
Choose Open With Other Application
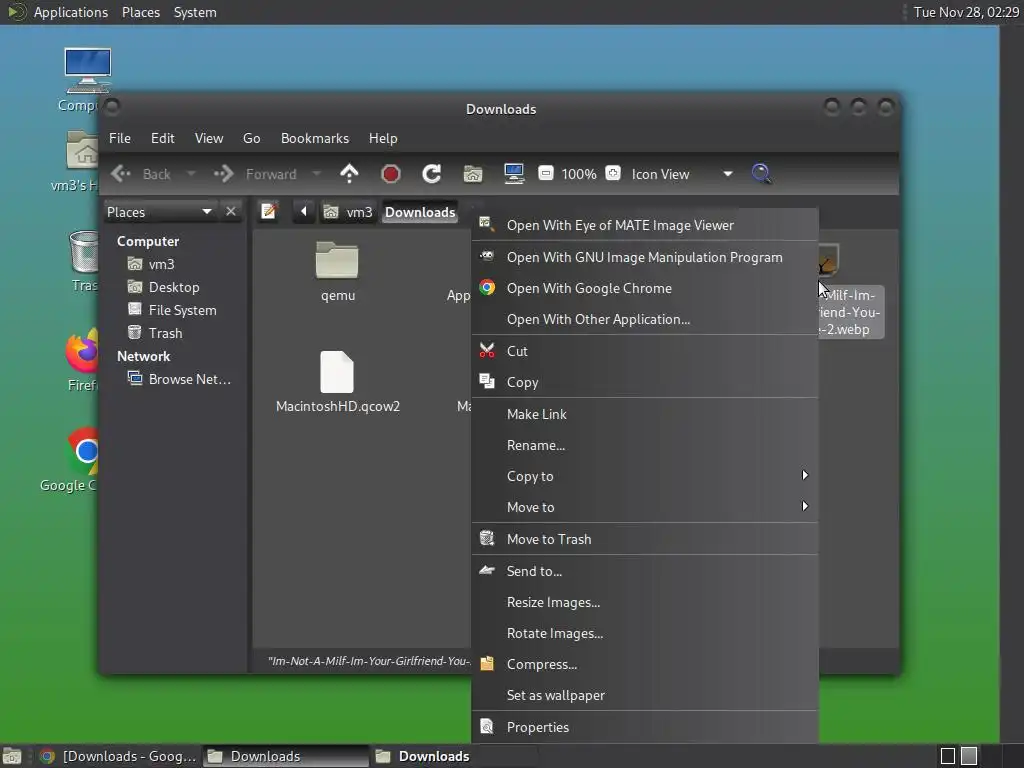pos(645,319)
